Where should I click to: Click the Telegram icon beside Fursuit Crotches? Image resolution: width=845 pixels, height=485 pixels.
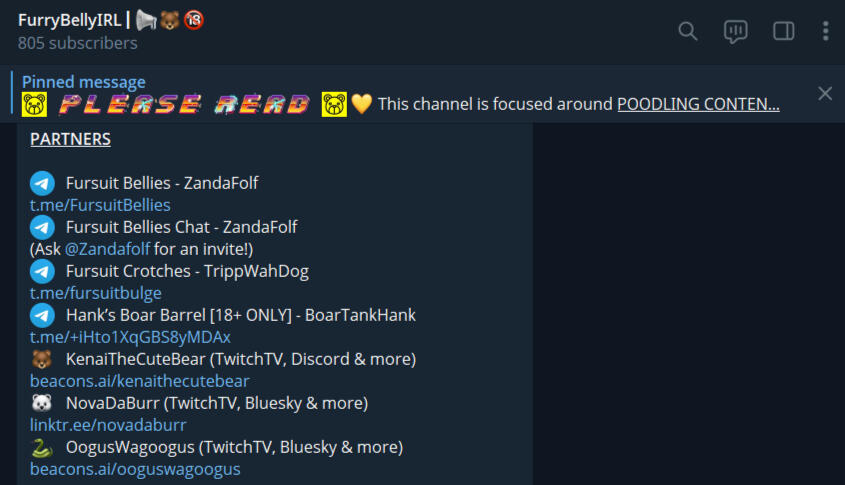pyautogui.click(x=42, y=271)
